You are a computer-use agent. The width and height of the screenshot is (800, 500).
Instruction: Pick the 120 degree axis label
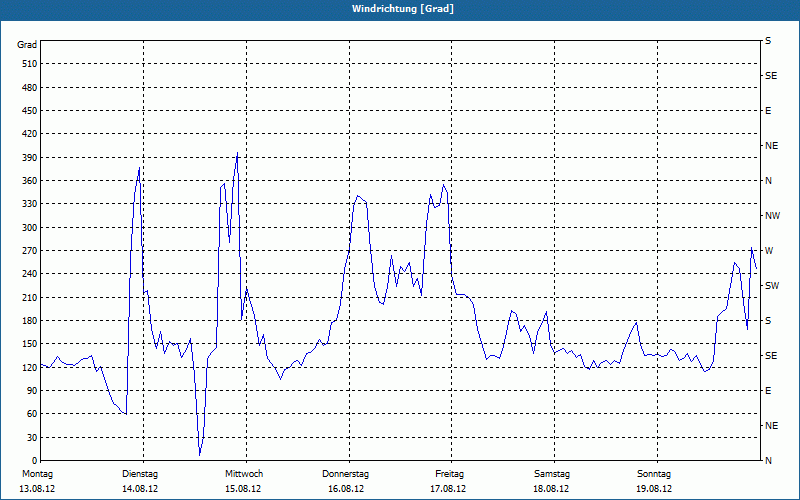tap(30, 367)
